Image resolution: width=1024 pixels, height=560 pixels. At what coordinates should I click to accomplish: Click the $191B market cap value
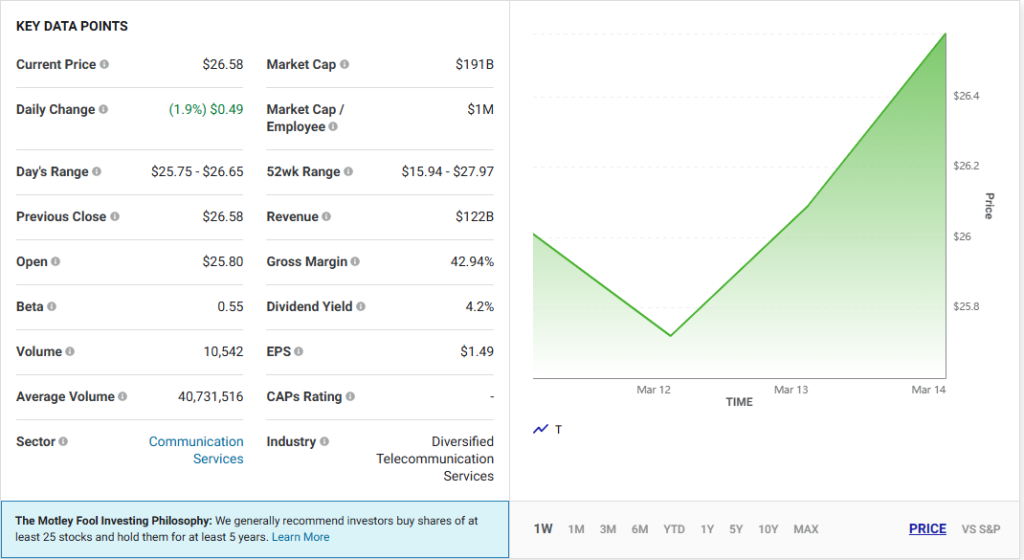pyautogui.click(x=475, y=64)
